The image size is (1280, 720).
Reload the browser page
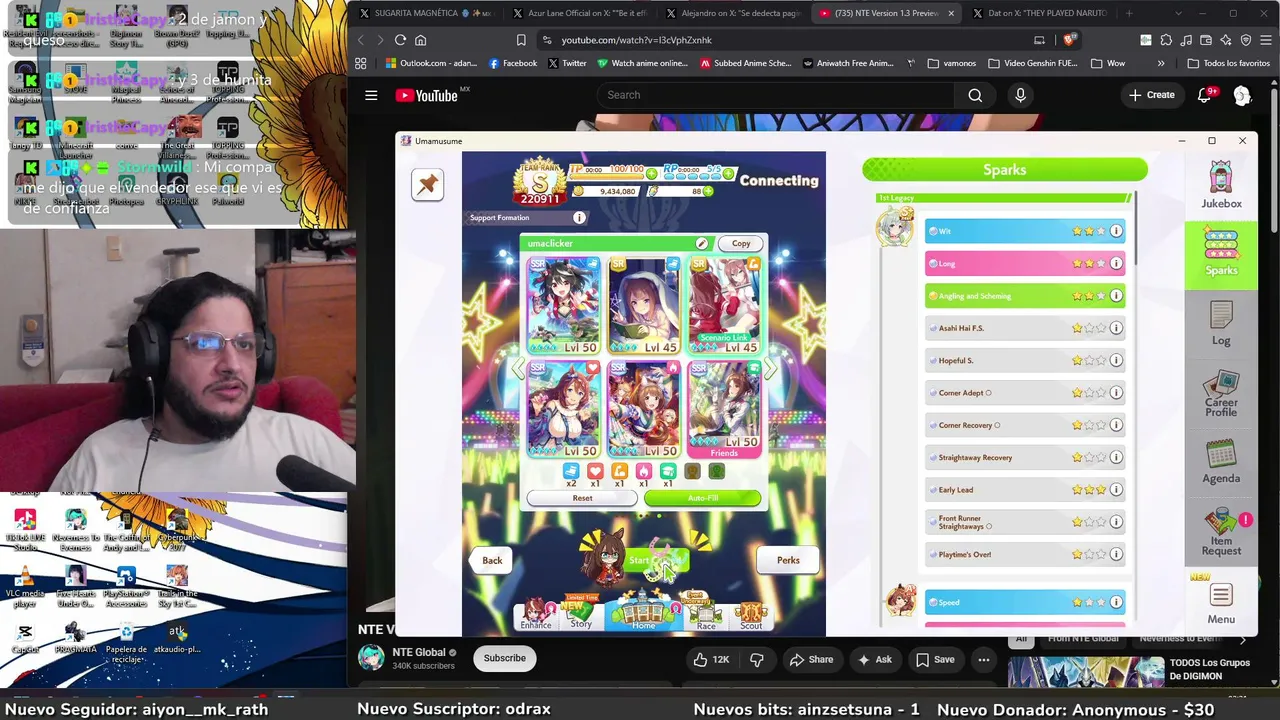pyautogui.click(x=400, y=40)
